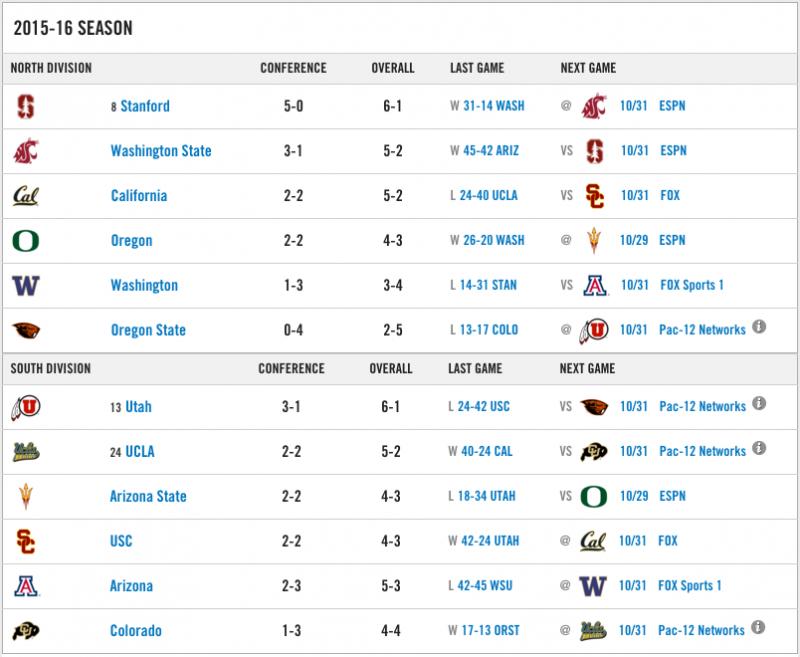The width and height of the screenshot is (800, 657).
Task: Click the green Oregon O logo in the North Division
Action: (26, 241)
